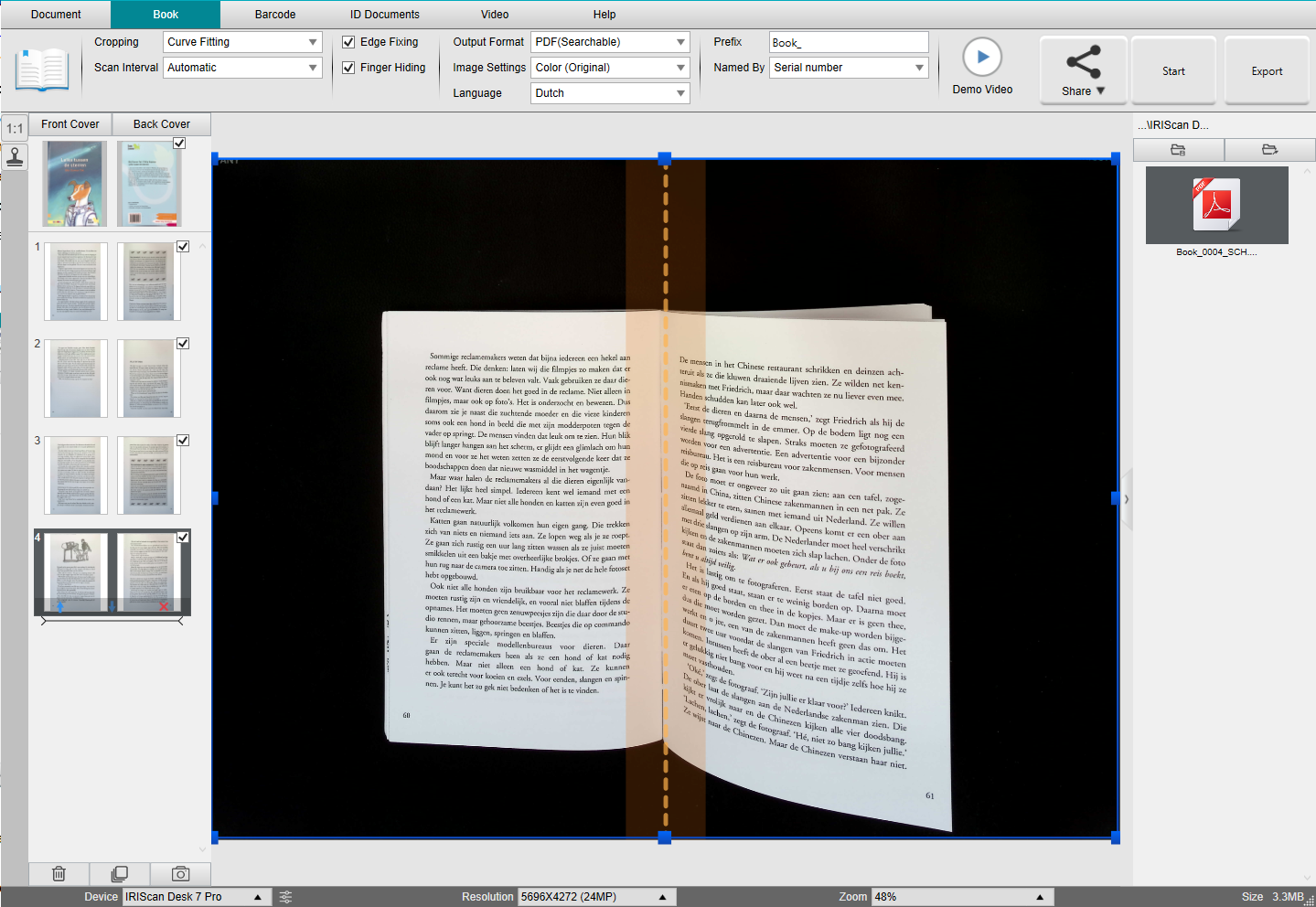The width and height of the screenshot is (1316, 907).
Task: Open the Output Format dropdown
Action: click(x=610, y=42)
